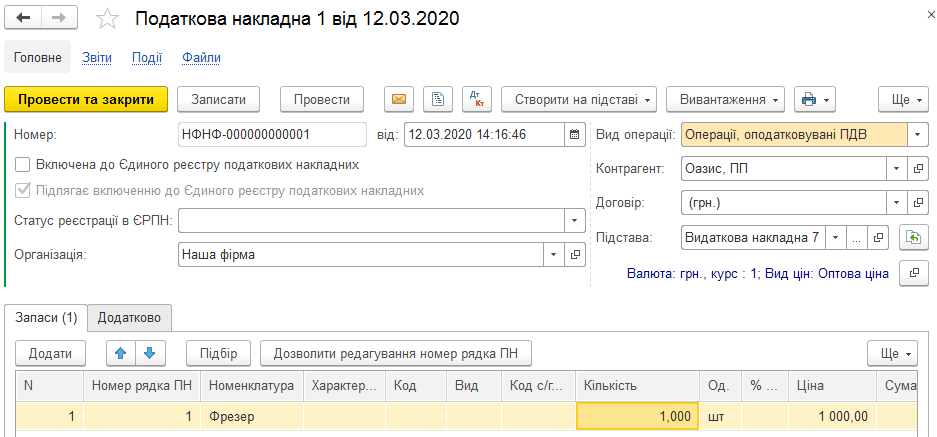
Task: Expand Вивантаження dropdown
Action: pos(725,100)
